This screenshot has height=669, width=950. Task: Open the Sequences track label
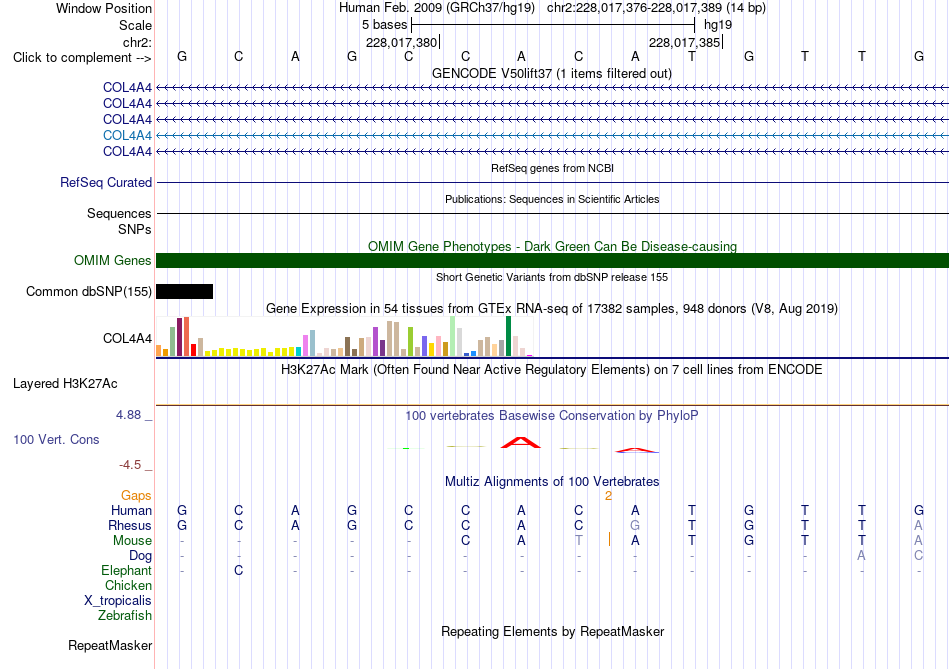pos(119,213)
